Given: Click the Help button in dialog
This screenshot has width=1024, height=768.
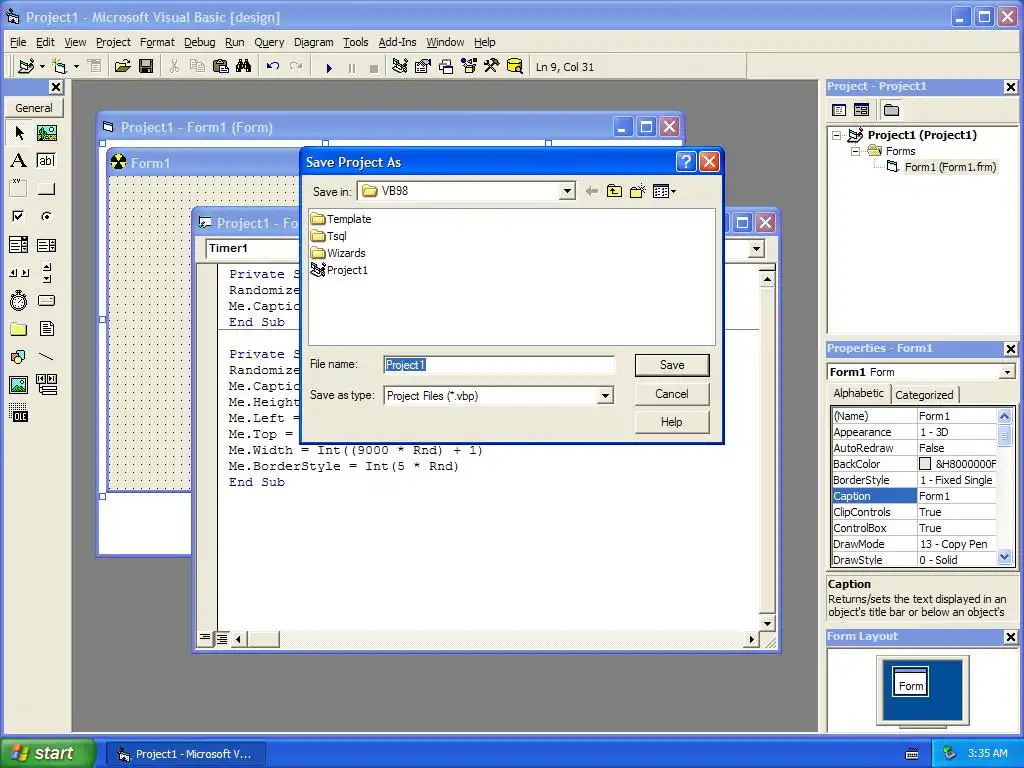Looking at the screenshot, I should pos(672,422).
